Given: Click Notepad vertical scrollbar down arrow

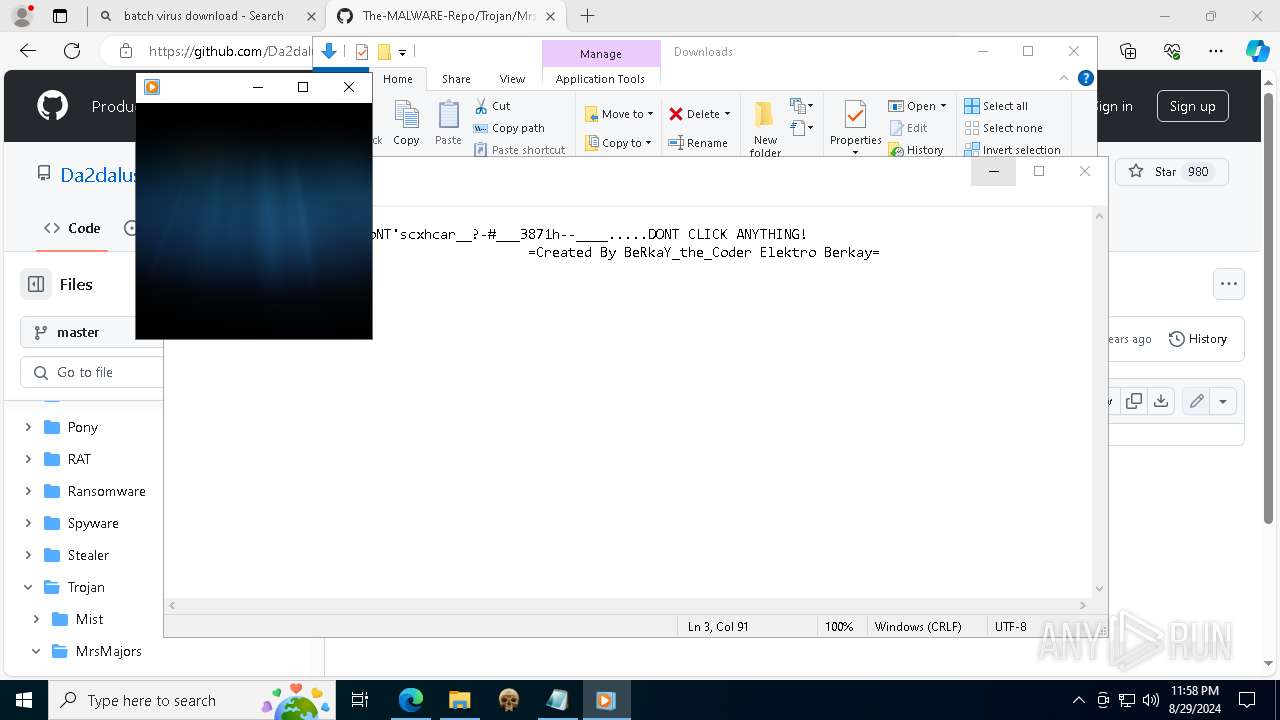Looking at the screenshot, I should coord(1100,589).
